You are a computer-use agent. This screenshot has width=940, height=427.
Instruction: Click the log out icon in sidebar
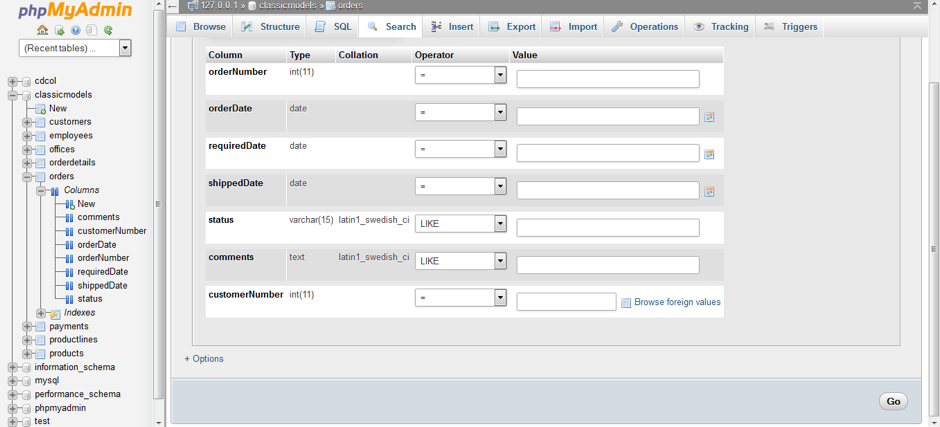click(x=59, y=30)
